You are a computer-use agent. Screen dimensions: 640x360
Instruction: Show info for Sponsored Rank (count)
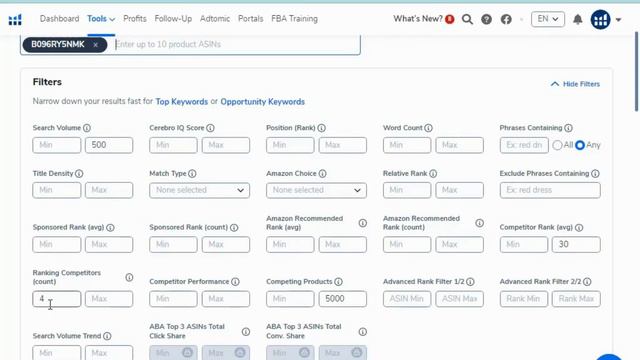(x=234, y=228)
